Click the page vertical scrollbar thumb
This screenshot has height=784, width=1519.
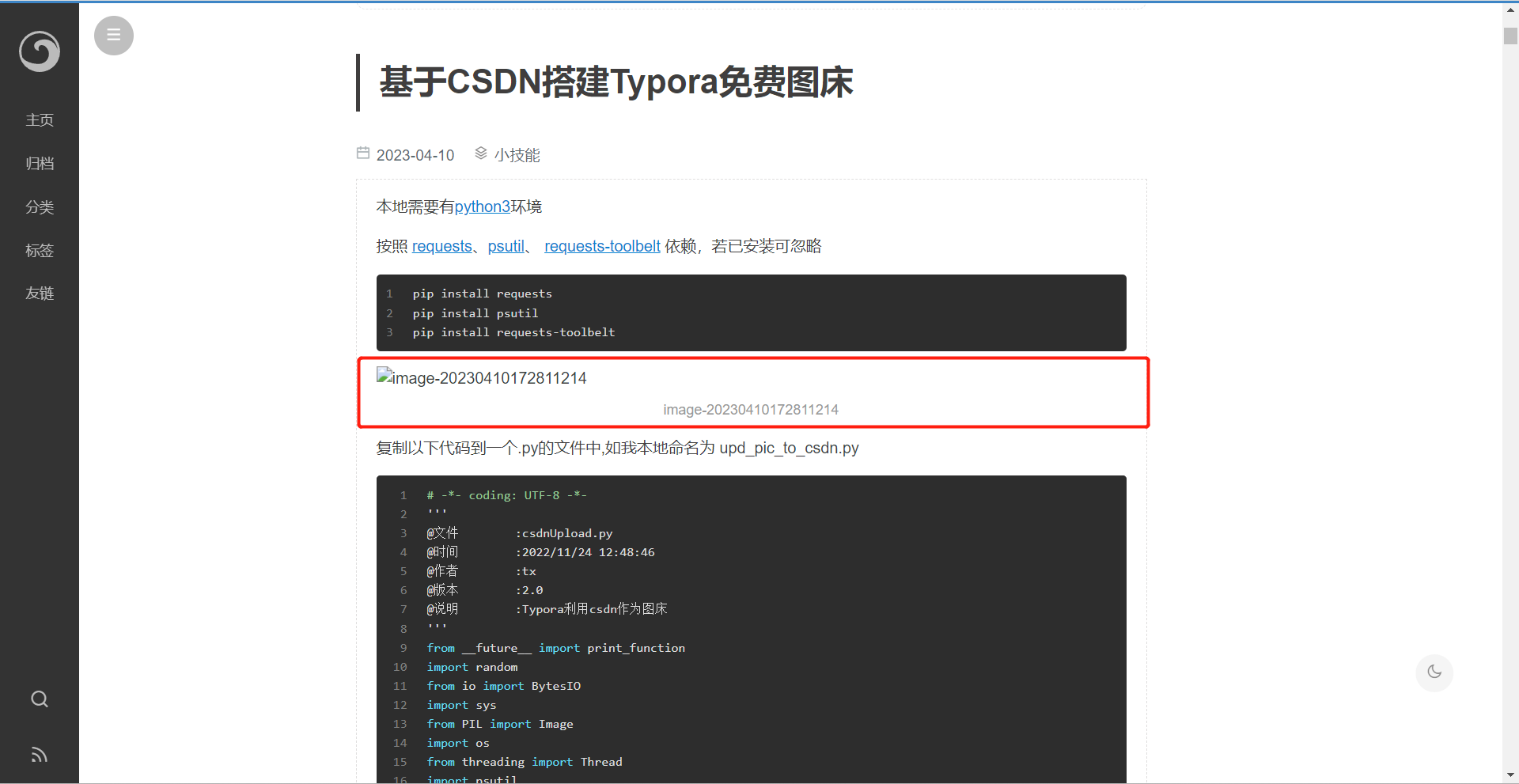pos(1510,36)
